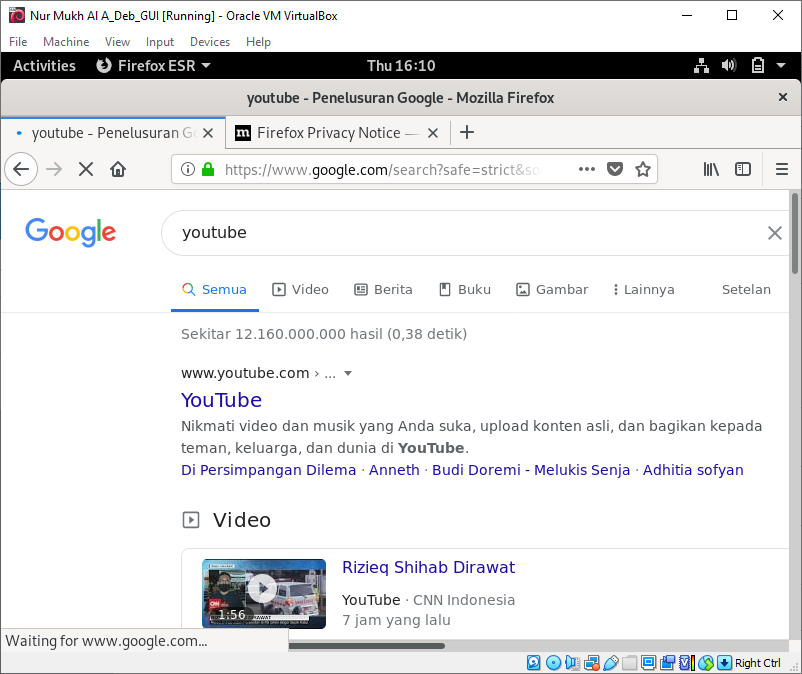802x674 pixels.
Task: Click VirtualBox shared folders status icon
Action: coord(630,663)
